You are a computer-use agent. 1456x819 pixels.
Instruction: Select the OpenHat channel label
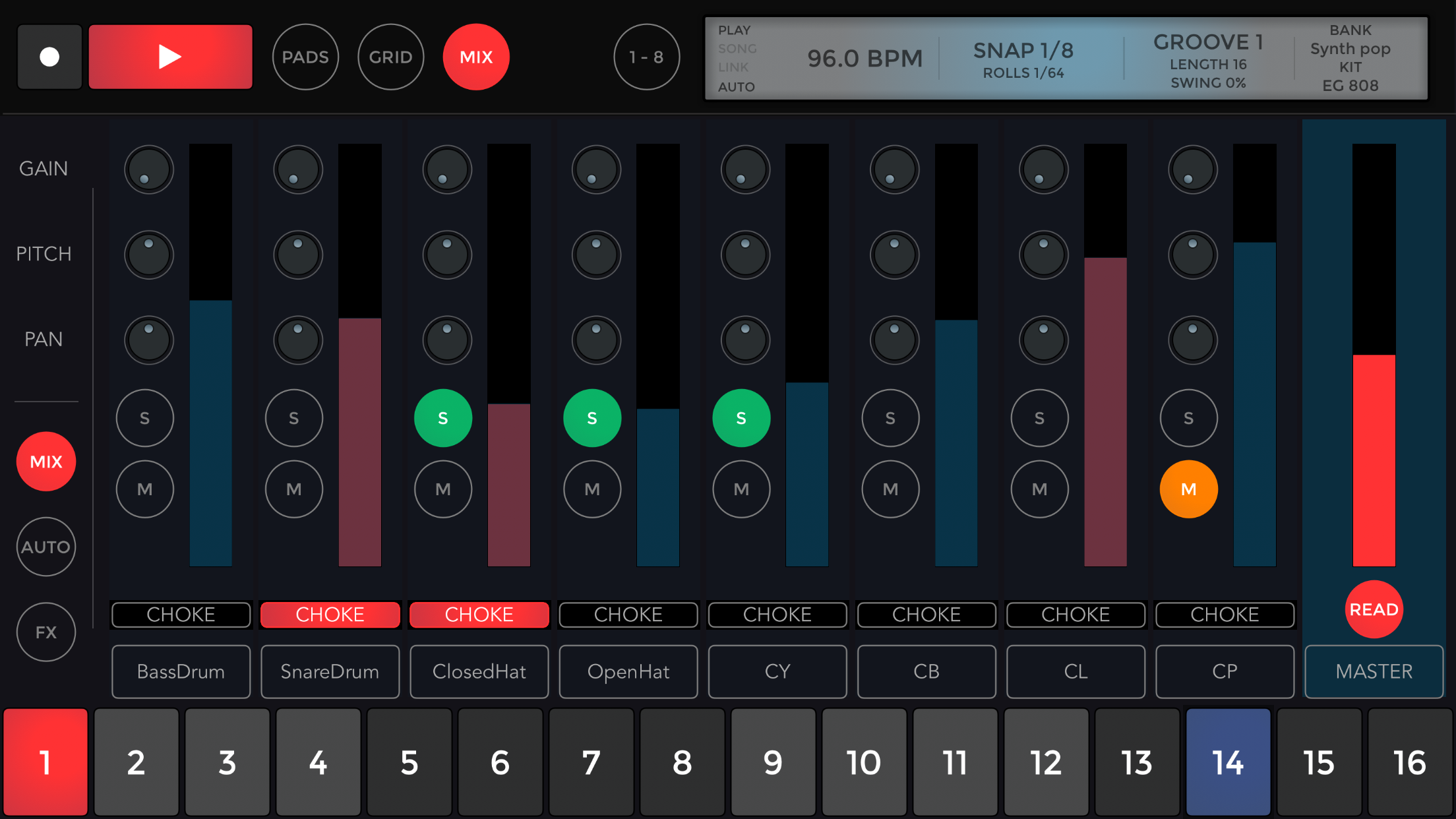coord(628,671)
